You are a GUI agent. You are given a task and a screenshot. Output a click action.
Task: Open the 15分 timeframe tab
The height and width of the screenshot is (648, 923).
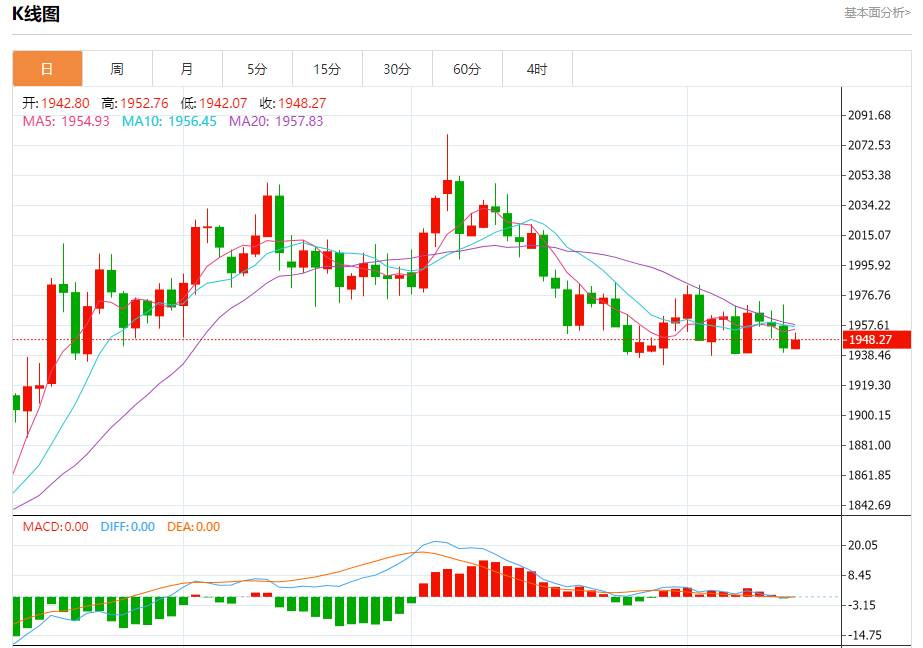[x=327, y=69]
